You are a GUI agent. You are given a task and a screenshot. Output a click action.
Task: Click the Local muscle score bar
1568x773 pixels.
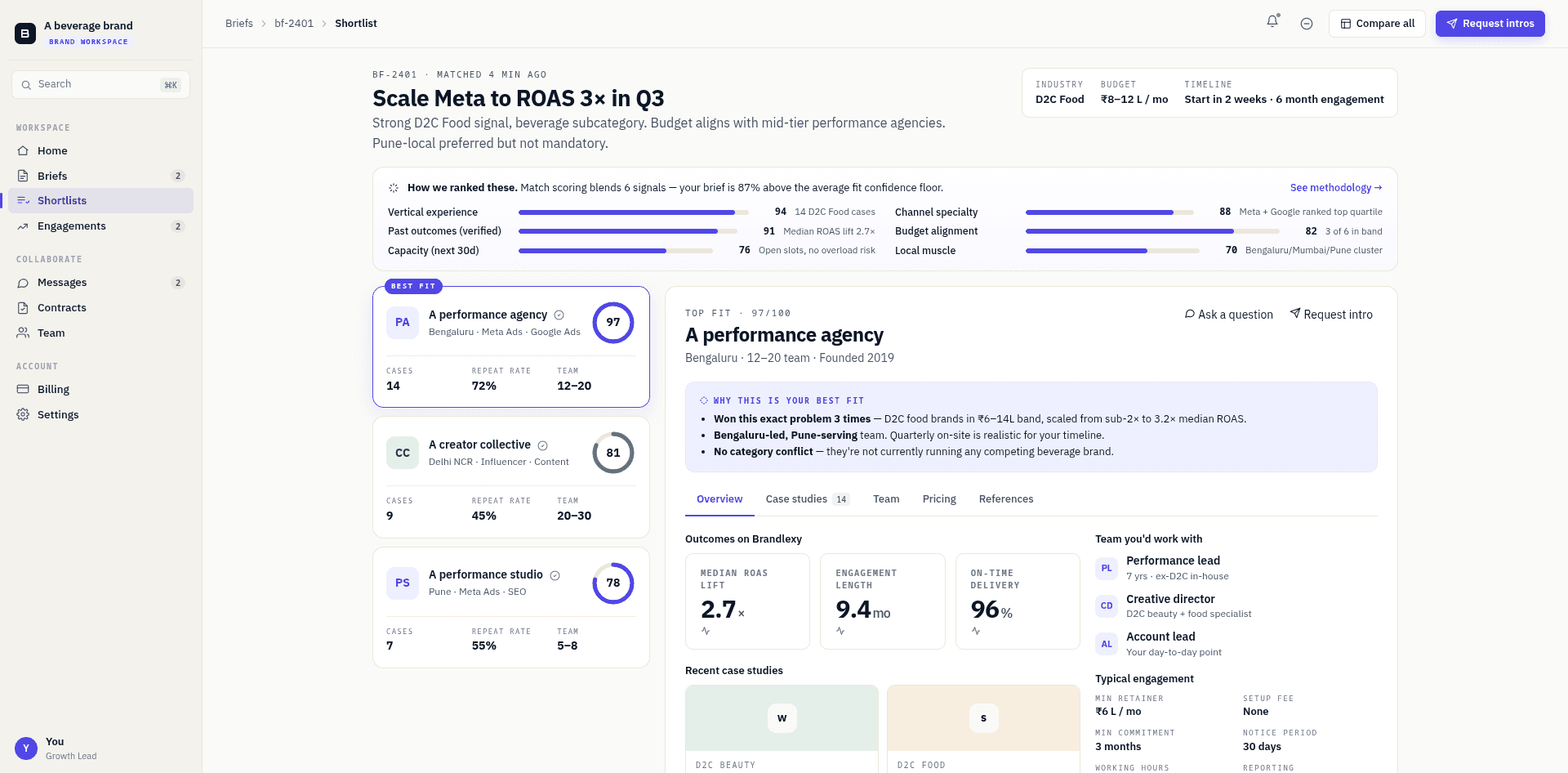pos(1112,251)
